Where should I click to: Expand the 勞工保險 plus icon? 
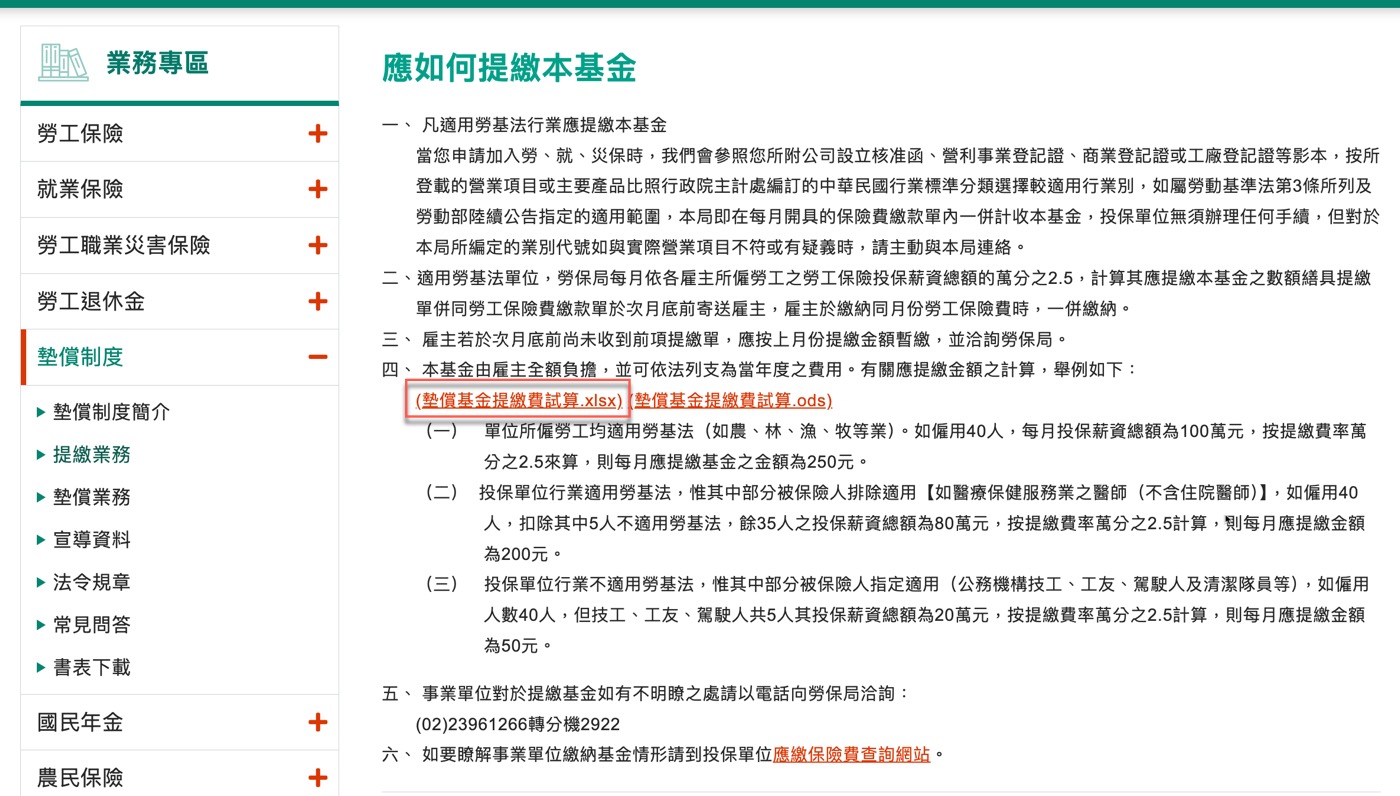click(318, 133)
